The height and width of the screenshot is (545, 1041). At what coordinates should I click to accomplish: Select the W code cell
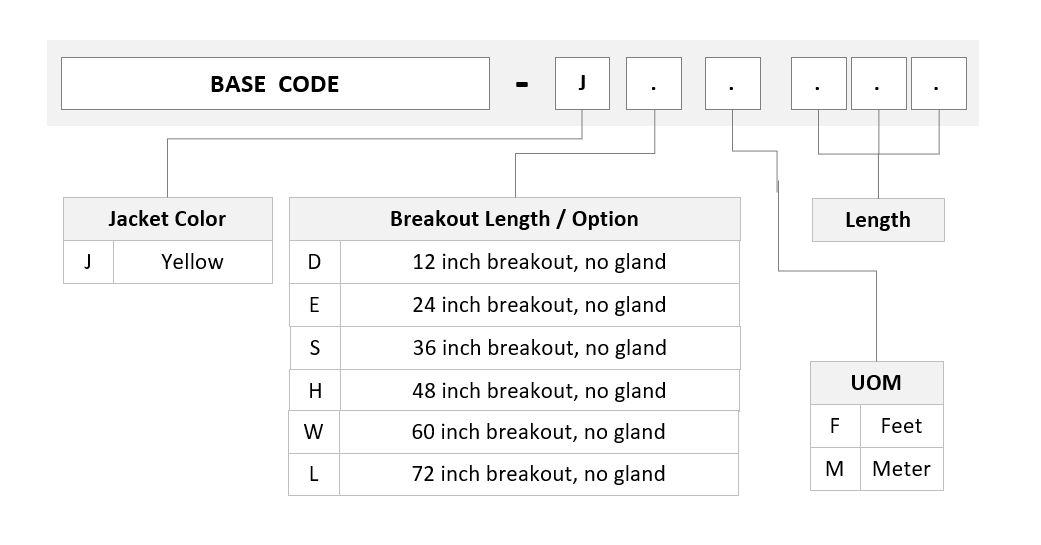point(313,432)
